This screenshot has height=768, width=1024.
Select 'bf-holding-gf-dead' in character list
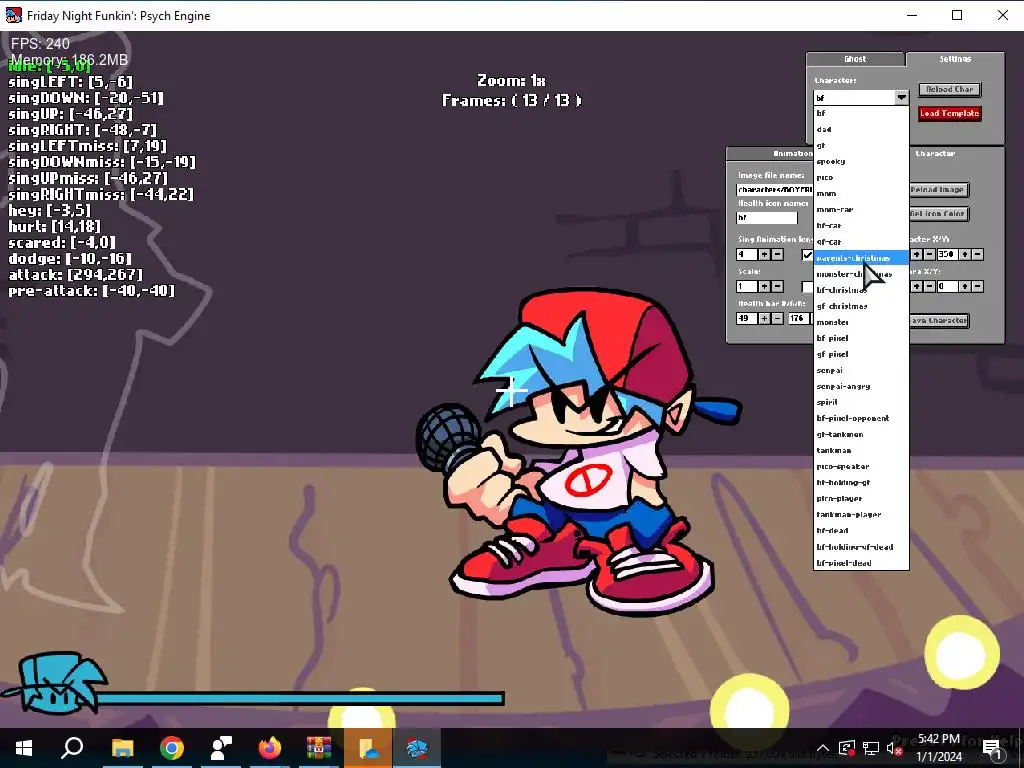coord(861,547)
